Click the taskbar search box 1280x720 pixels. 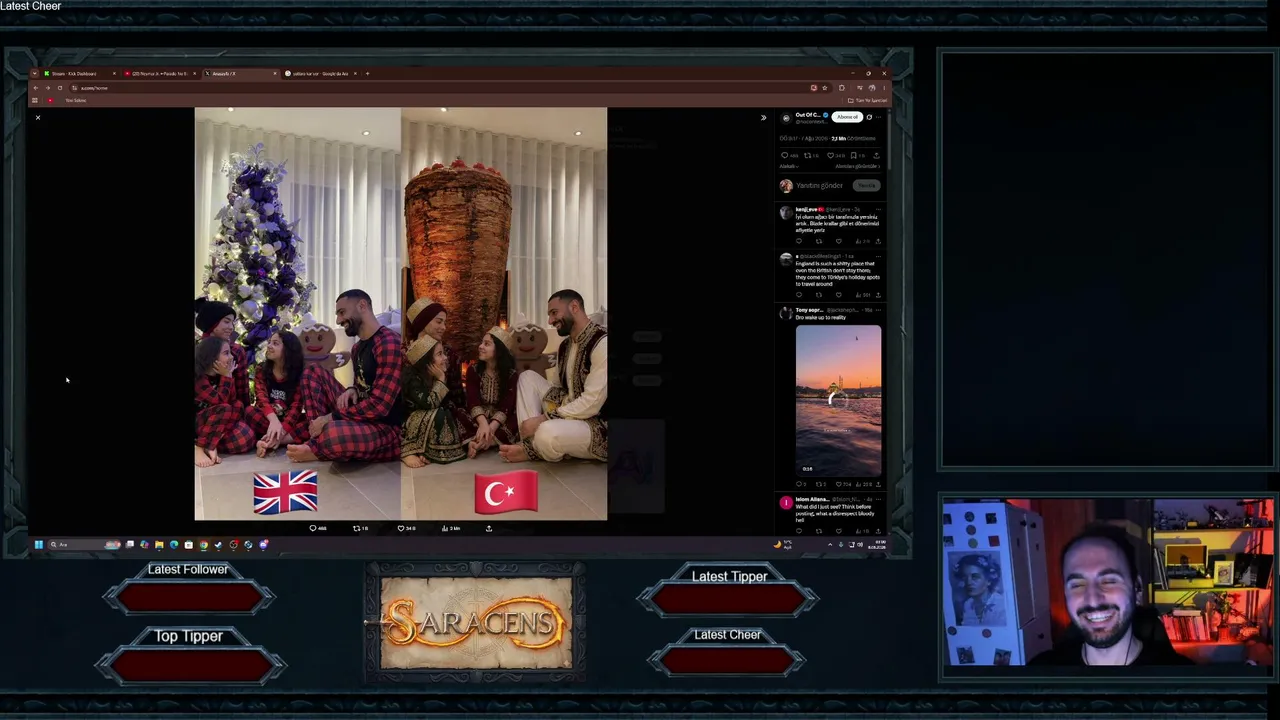pos(84,545)
